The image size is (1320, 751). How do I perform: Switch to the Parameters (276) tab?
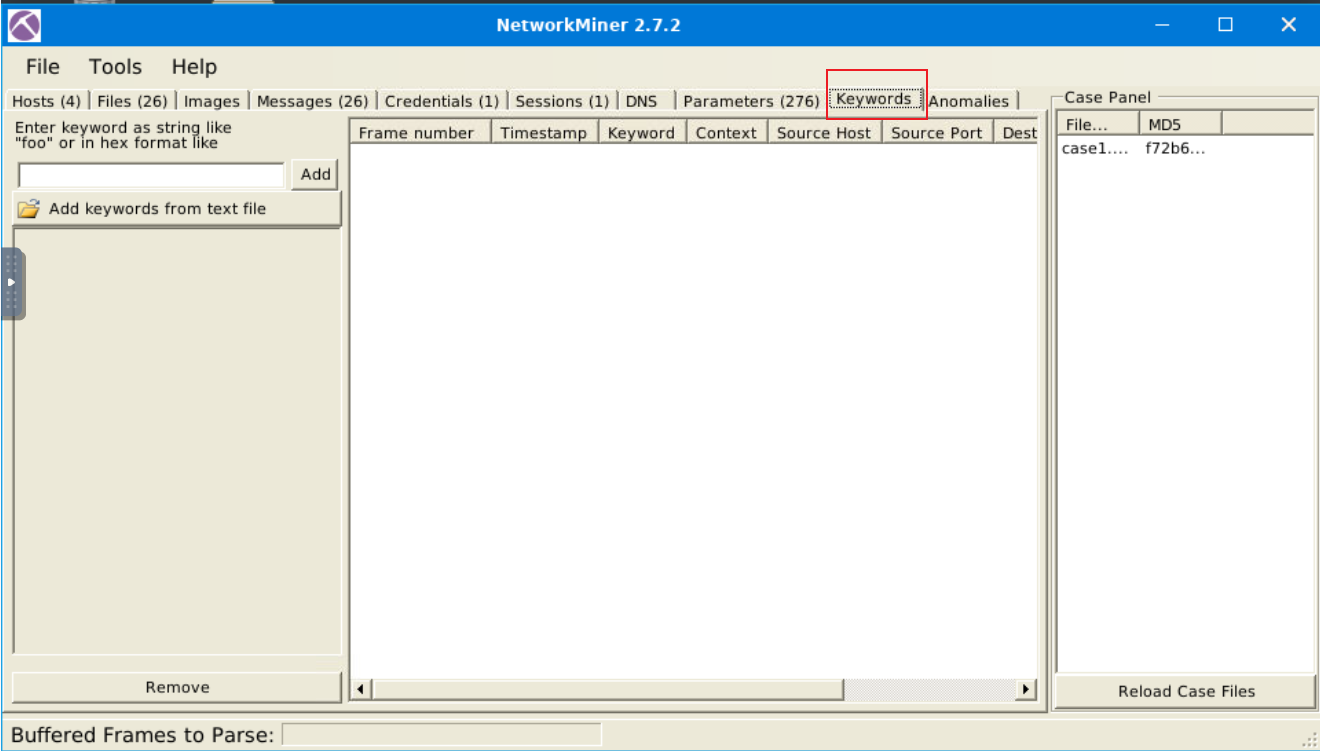pos(751,101)
